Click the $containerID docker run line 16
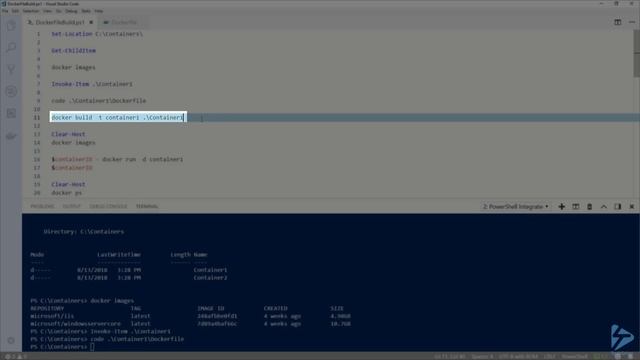The image size is (640, 360). coord(117,159)
